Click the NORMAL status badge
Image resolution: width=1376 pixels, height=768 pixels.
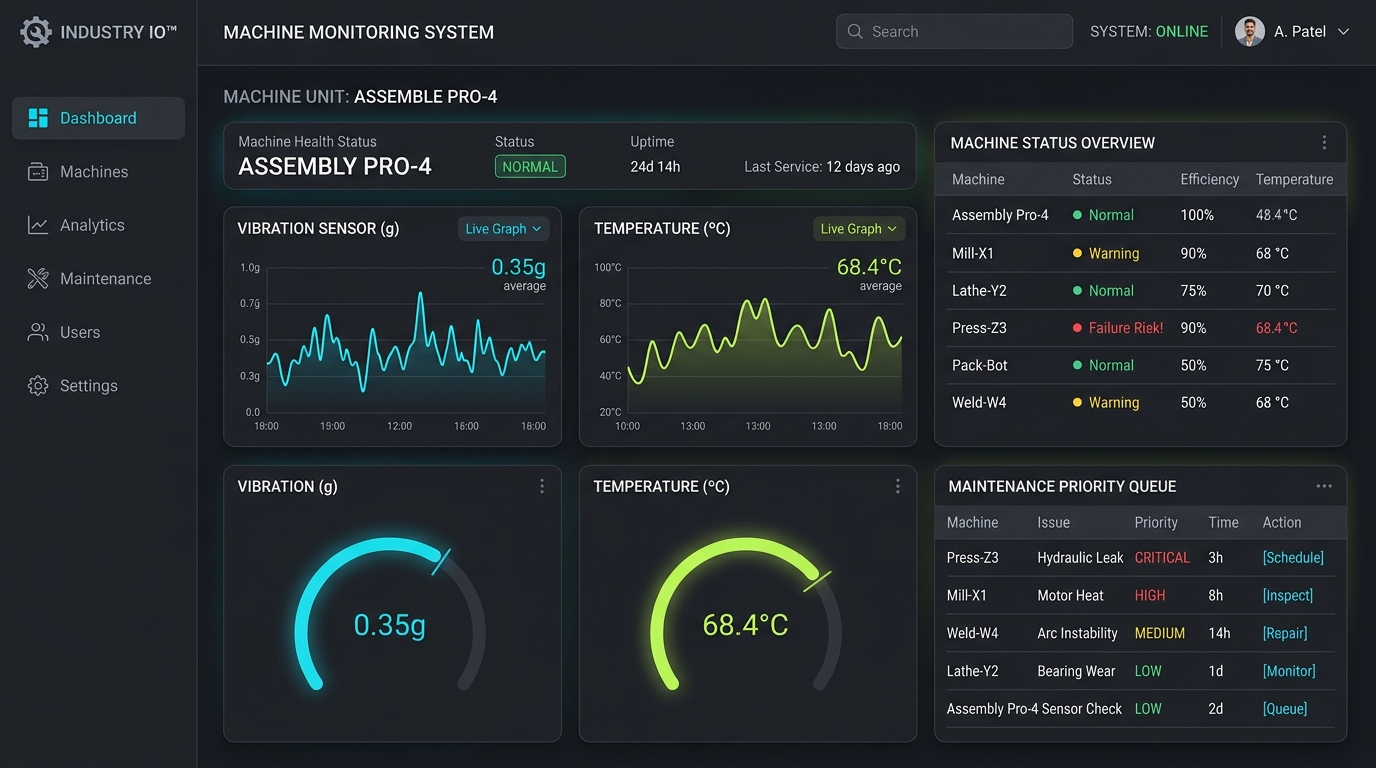pyautogui.click(x=530, y=167)
